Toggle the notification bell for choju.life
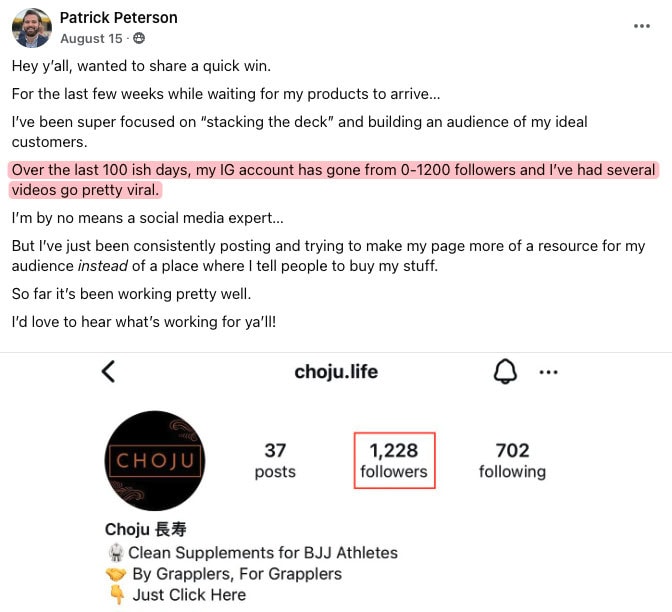Image resolution: width=672 pixels, height=612 pixels. pos(505,371)
